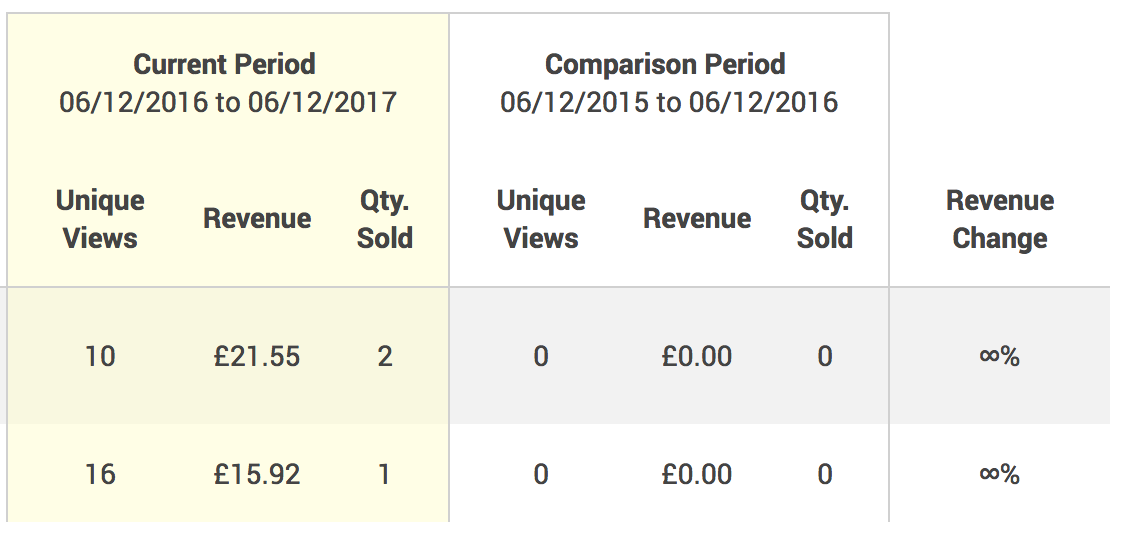Click the Current Period heading
The image size is (1122, 536).
224,64
